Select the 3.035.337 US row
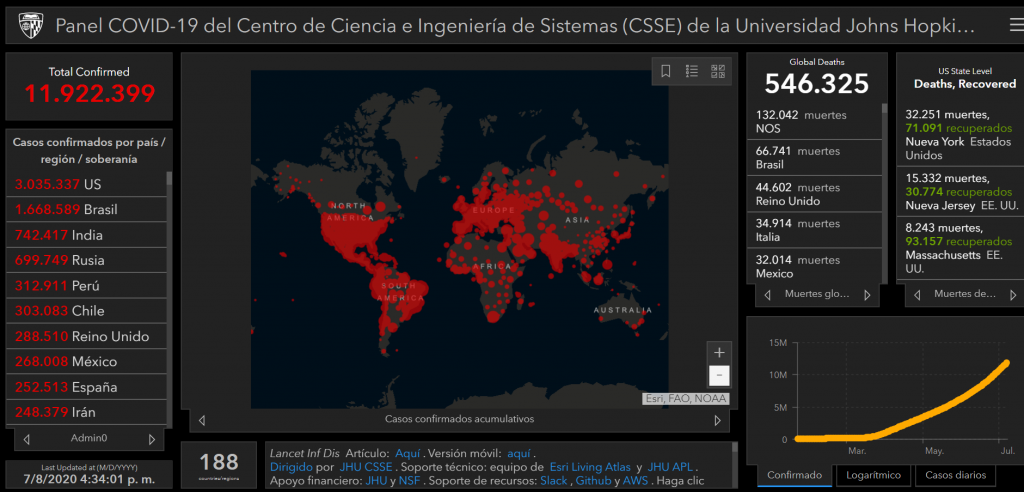The image size is (1024, 492). (x=86, y=184)
